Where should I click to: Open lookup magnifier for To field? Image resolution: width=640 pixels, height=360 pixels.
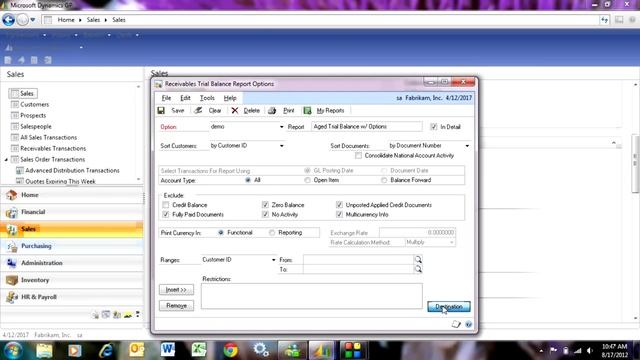[418, 269]
